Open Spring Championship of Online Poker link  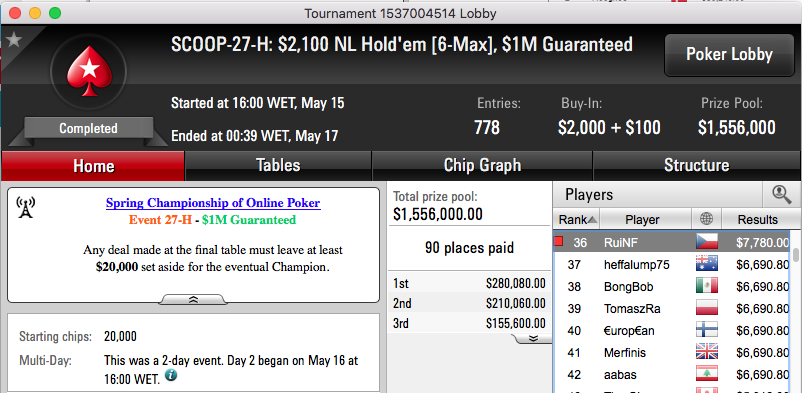(x=213, y=203)
